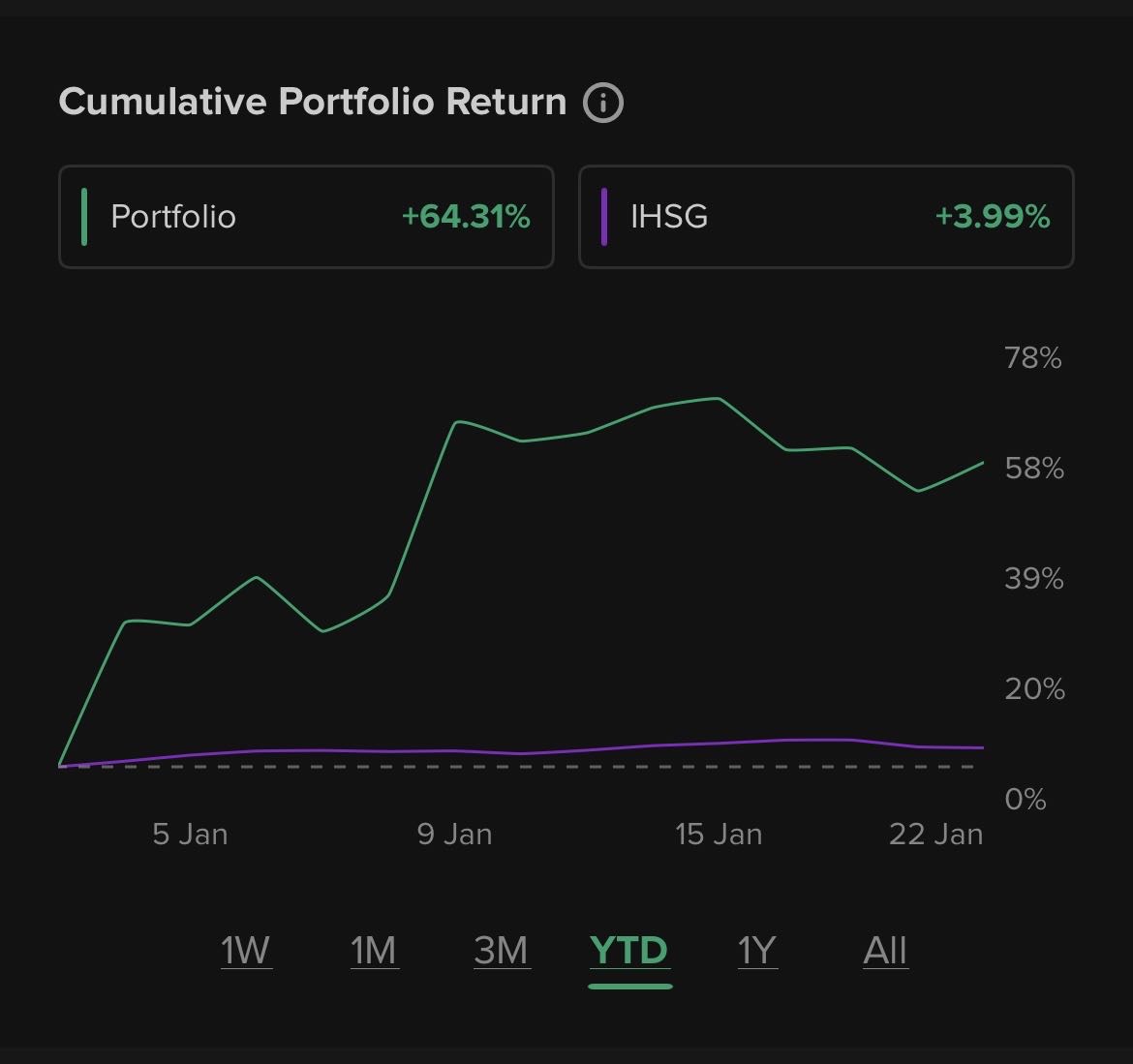This screenshot has height=1064, width=1133.
Task: Select the YTD time range
Action: [x=629, y=950]
